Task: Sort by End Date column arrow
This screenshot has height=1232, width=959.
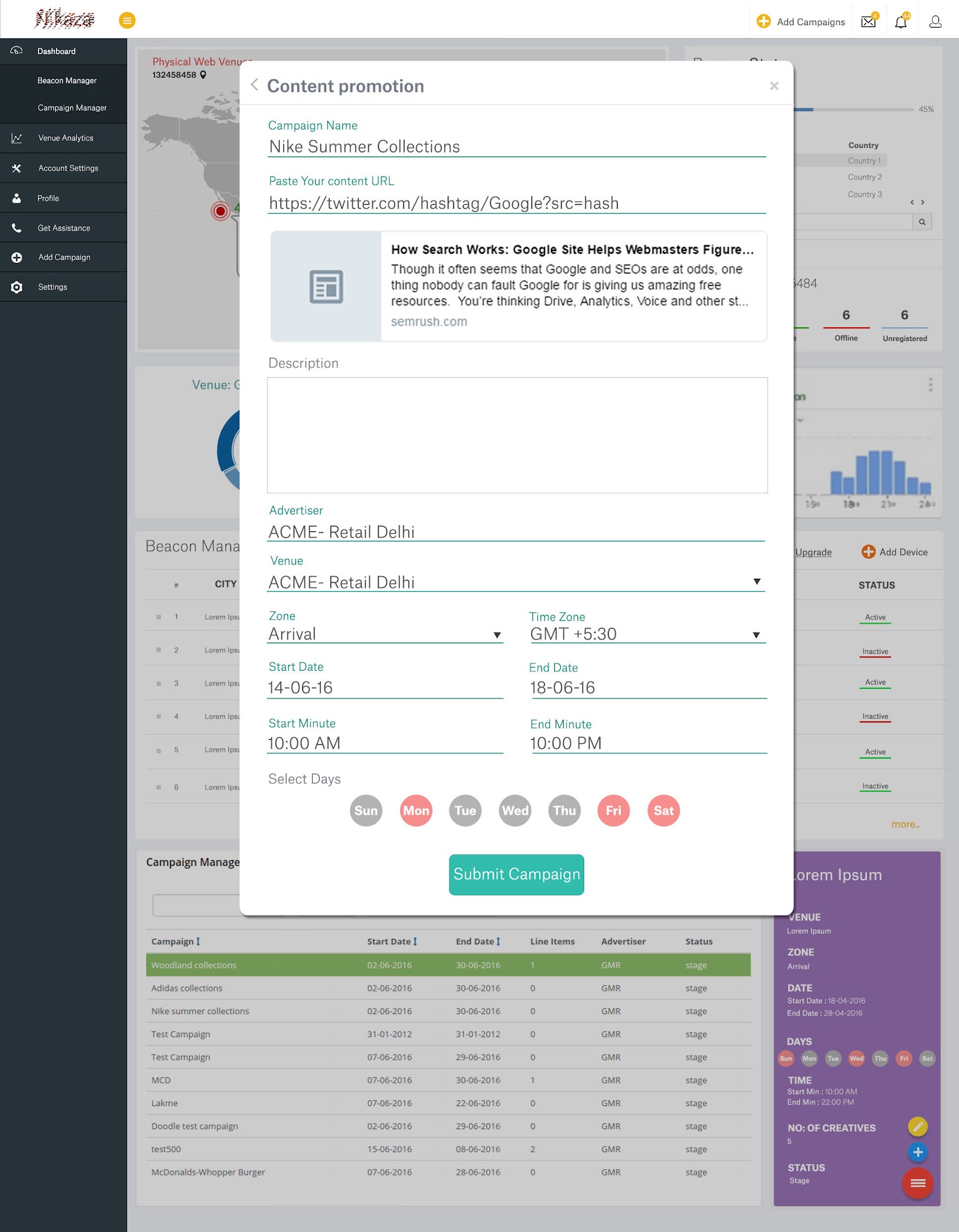Action: point(498,941)
